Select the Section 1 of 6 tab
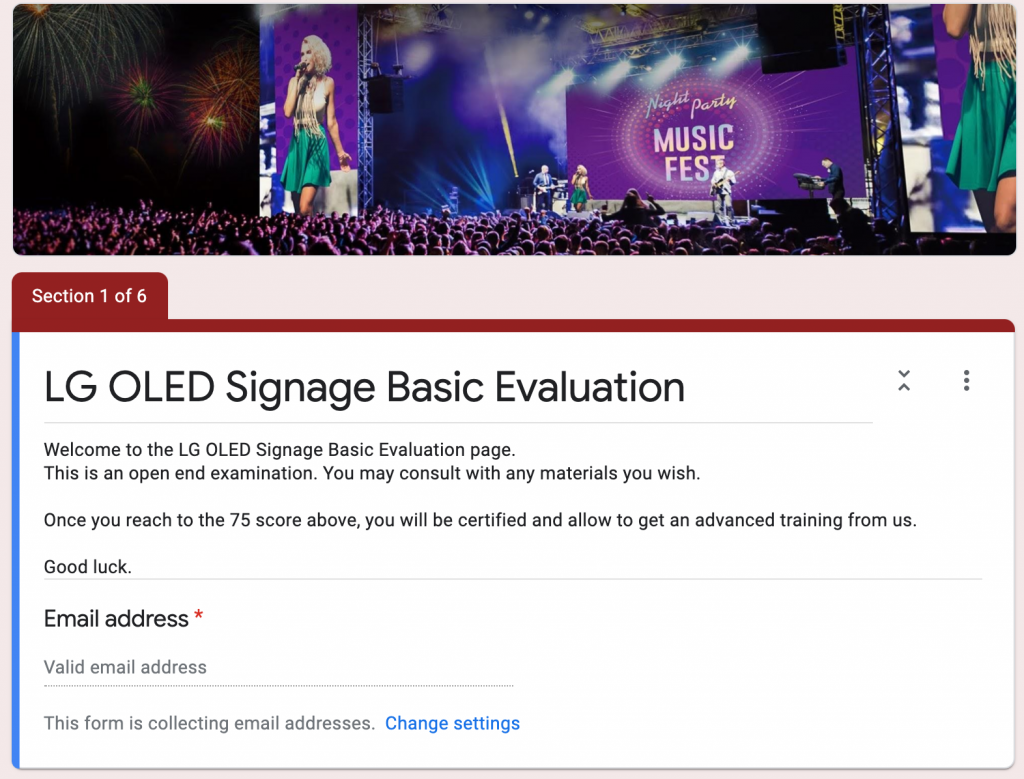The image size is (1024, 779). point(89,296)
